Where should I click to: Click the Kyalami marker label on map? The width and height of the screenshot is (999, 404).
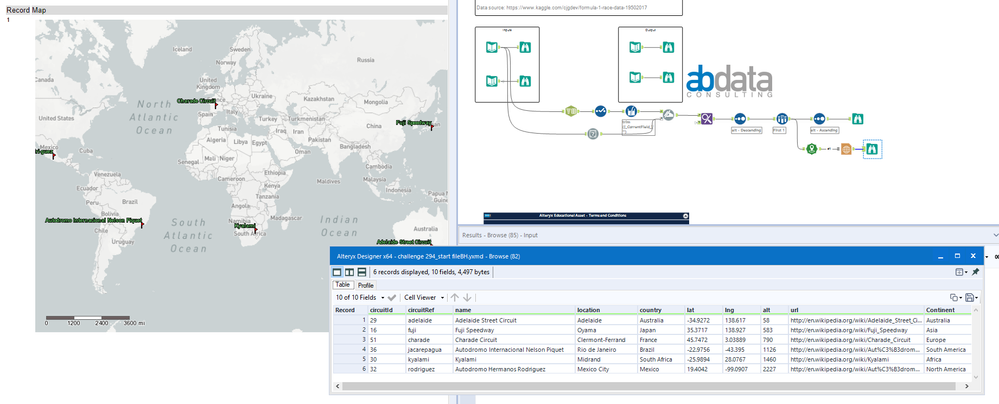point(244,226)
